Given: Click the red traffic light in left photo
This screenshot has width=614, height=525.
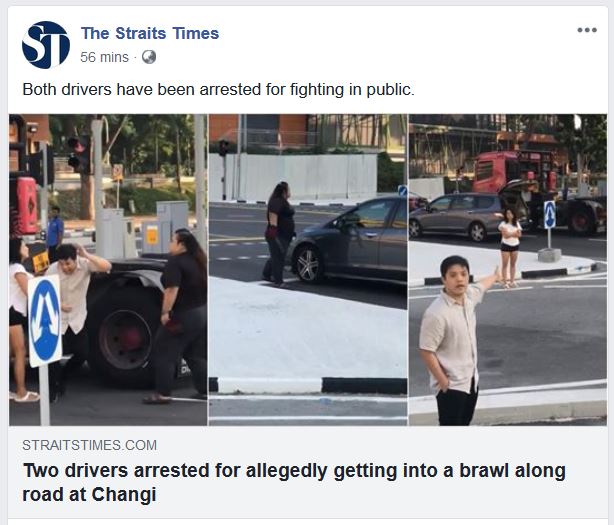Looking at the screenshot, I should (78, 155).
